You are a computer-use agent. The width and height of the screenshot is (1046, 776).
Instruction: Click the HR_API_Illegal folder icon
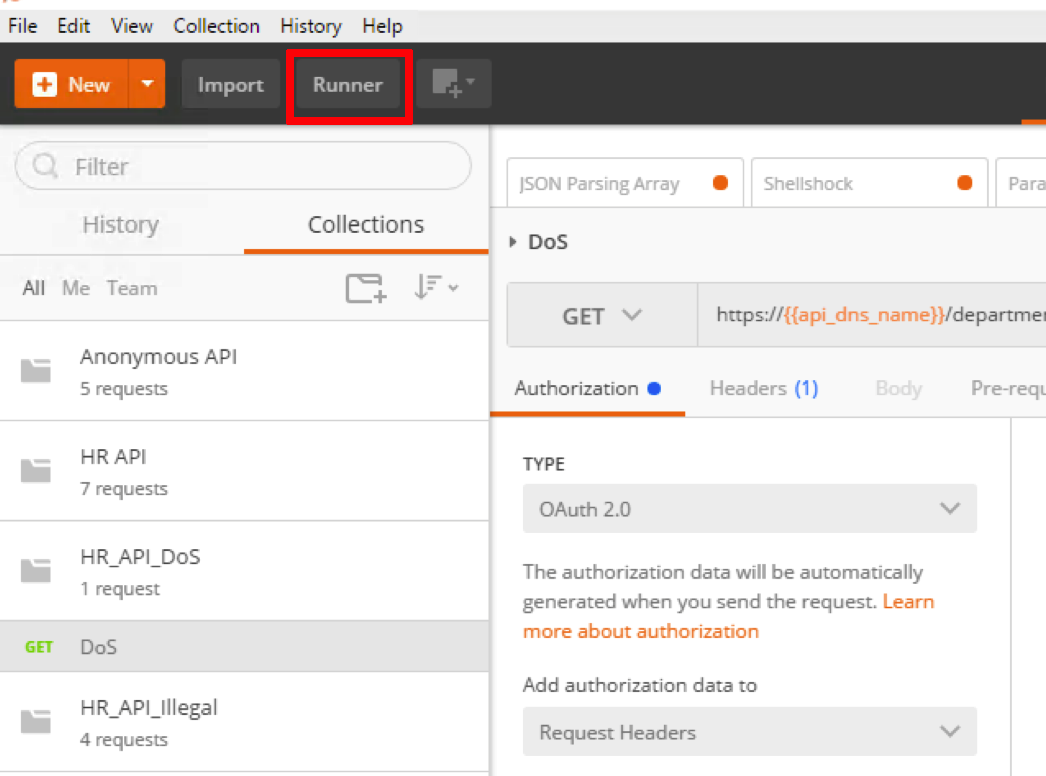(x=36, y=721)
